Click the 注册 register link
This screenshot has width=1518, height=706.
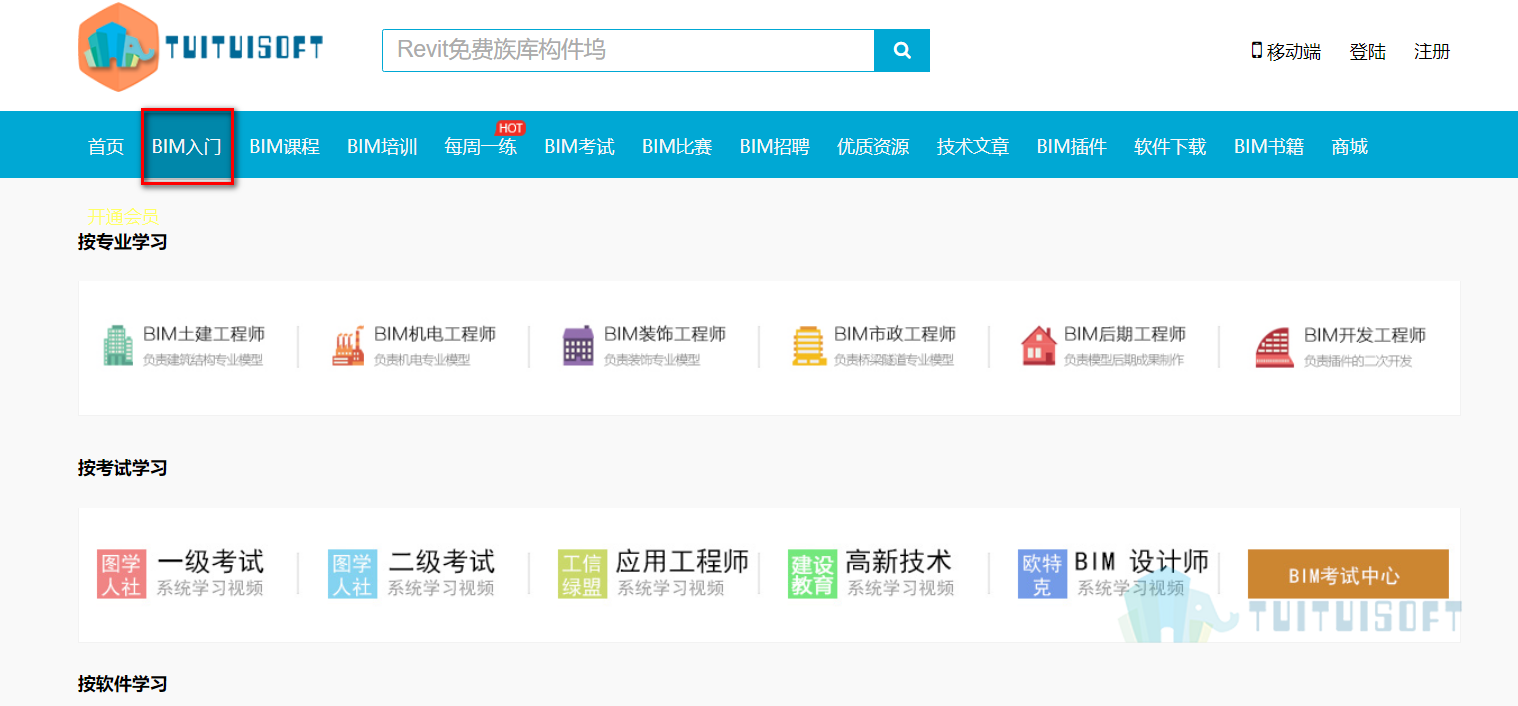point(1432,52)
